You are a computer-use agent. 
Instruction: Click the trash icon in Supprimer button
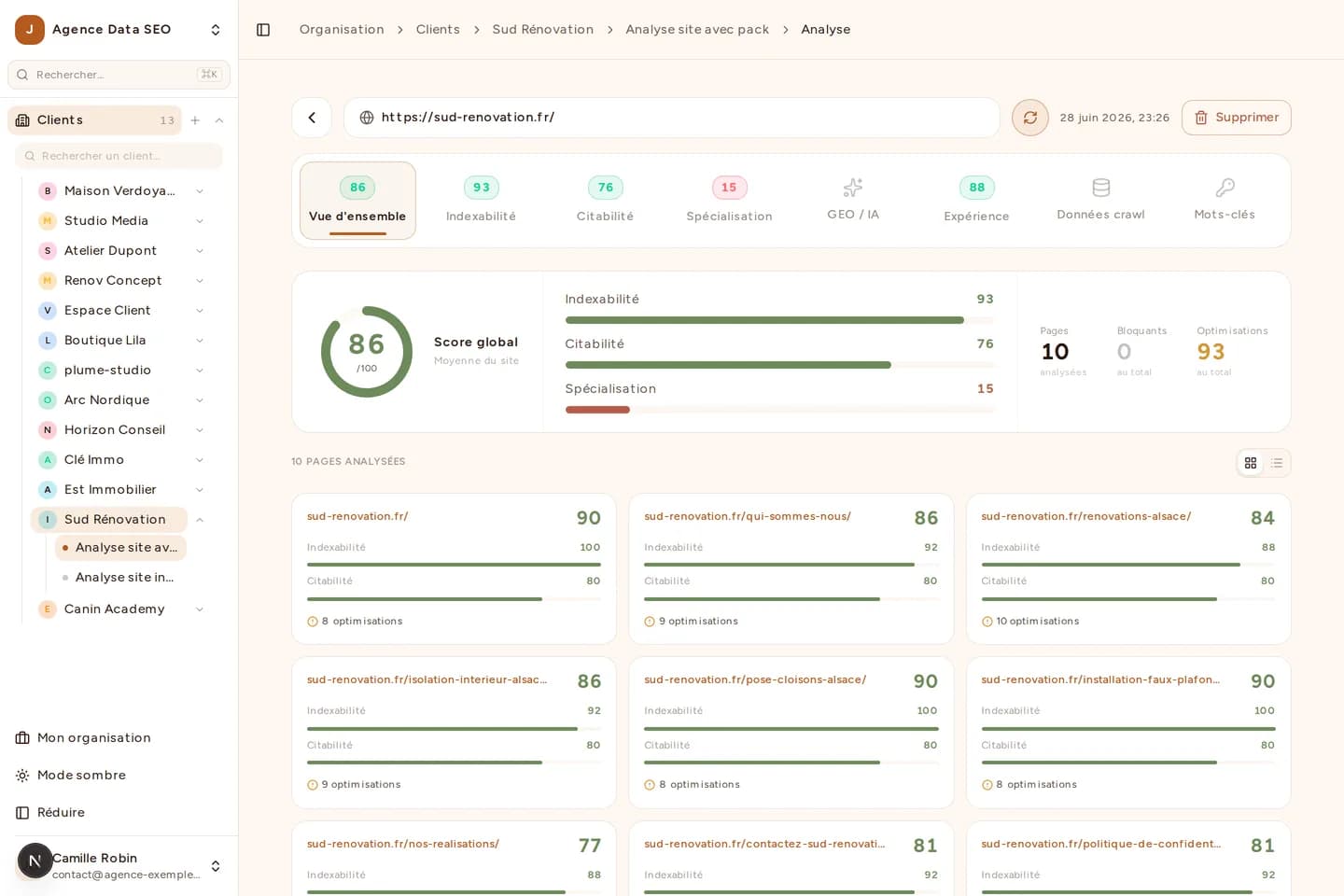[1201, 118]
